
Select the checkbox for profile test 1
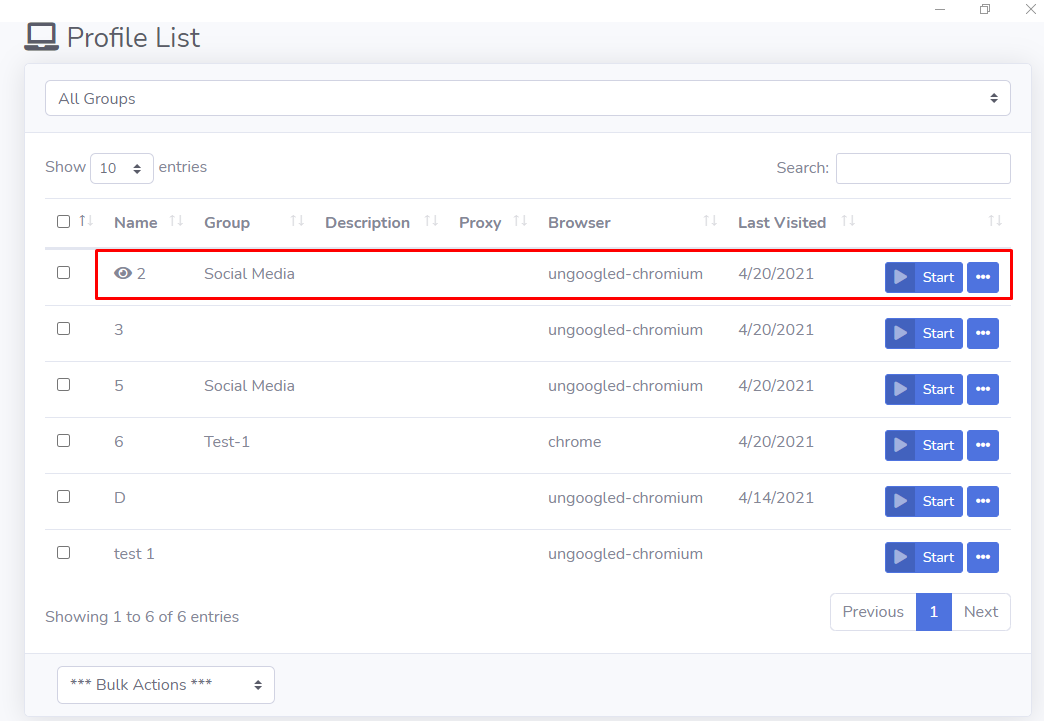pos(63,553)
